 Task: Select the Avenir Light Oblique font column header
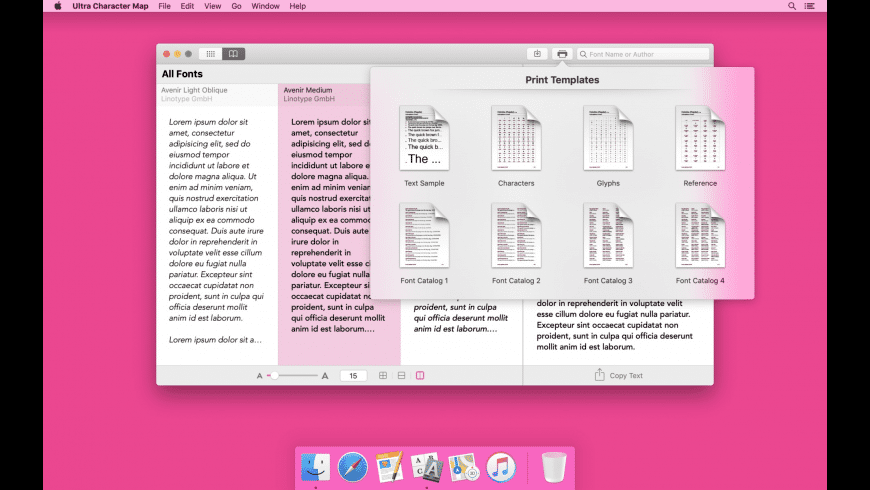coord(217,94)
